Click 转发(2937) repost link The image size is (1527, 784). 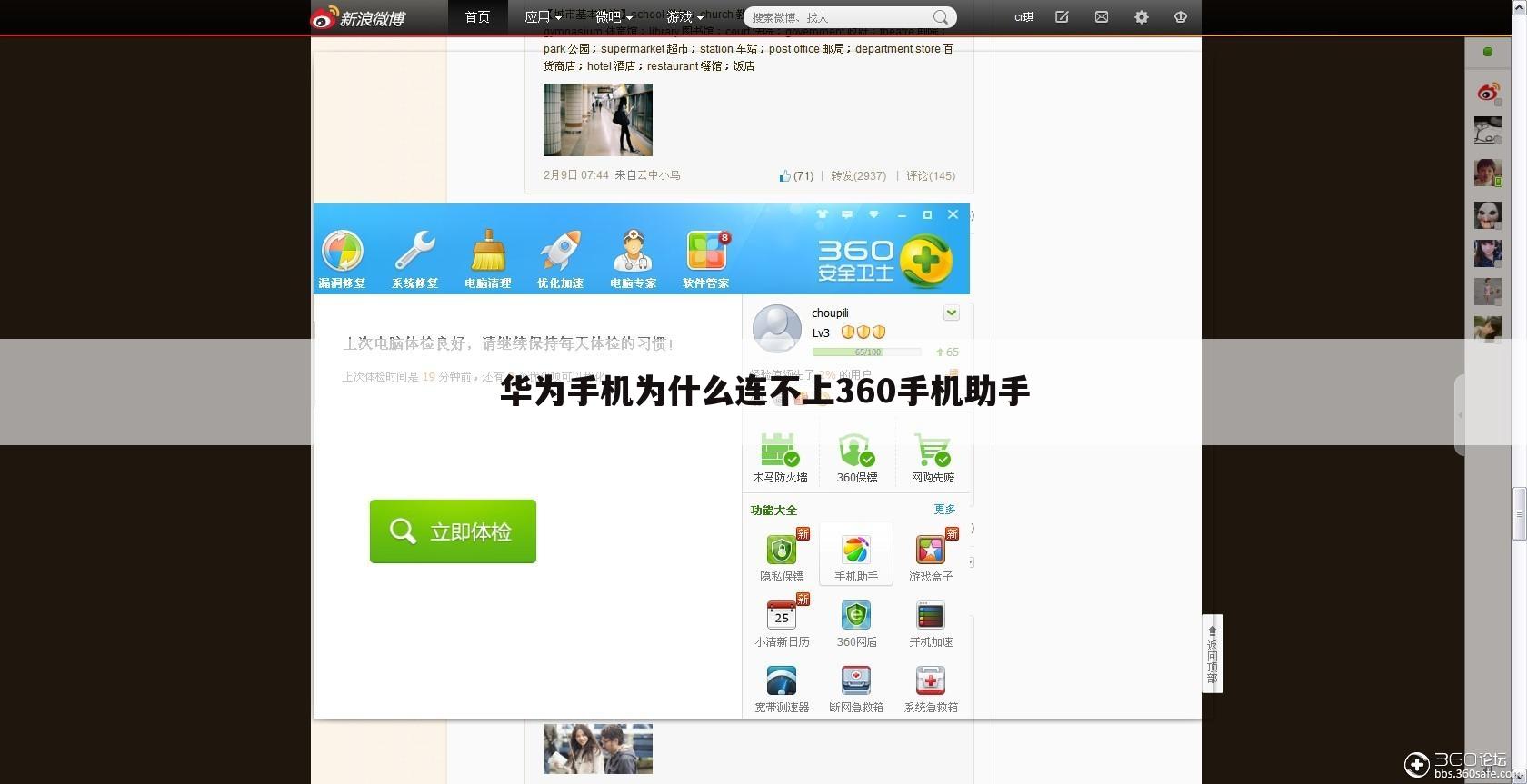click(x=858, y=176)
